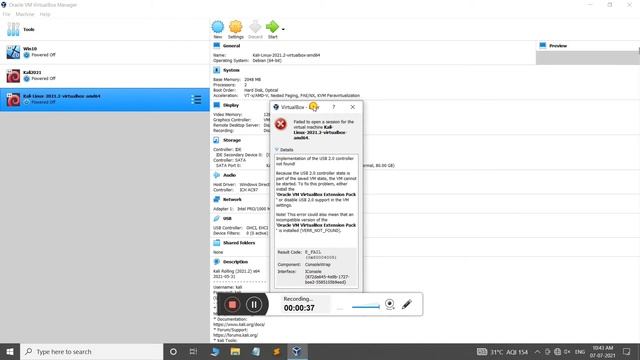Open Sublime Text from the taskbar
This screenshot has width=640, height=360.
[276, 351]
